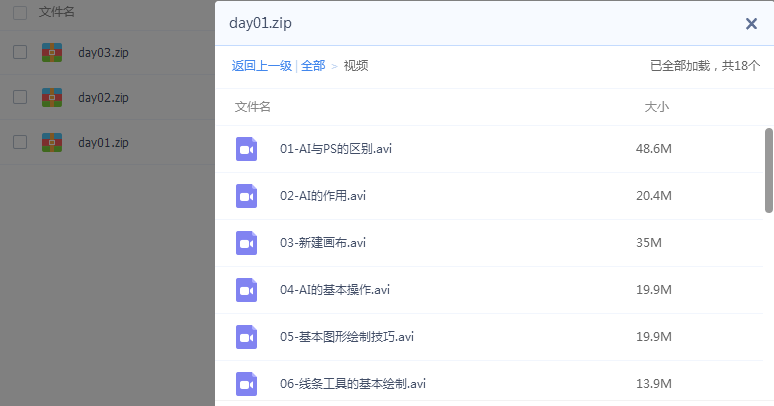This screenshot has height=406, width=774.
Task: Tick the checkbox for day03.zip
Action: (20, 52)
